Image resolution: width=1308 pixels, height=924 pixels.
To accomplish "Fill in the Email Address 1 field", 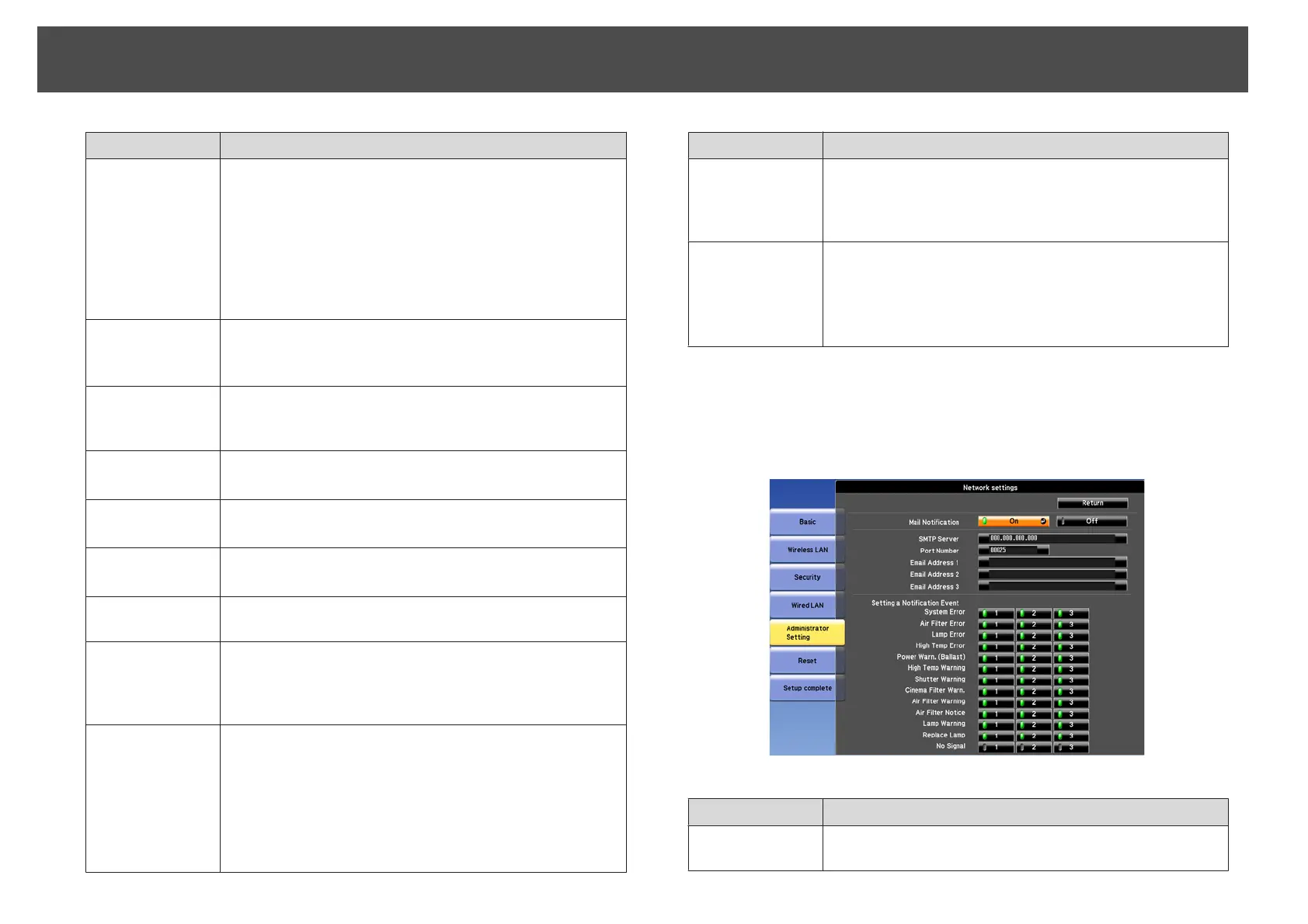I will click(x=1052, y=562).
